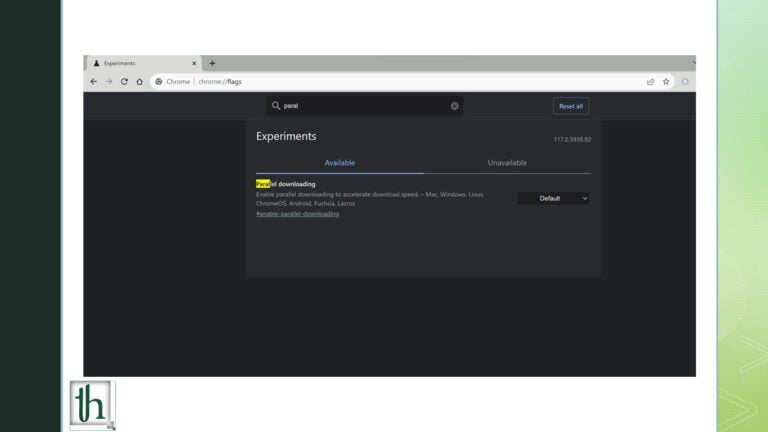
Task: Switch to the Unavailable tab
Action: click(507, 163)
